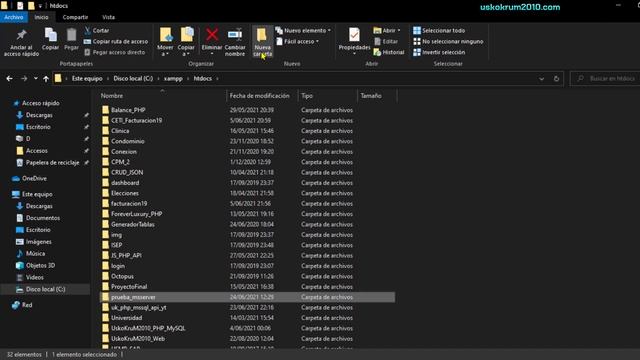Go back with the left arrow
Viewport: 640px width, 360px height.
[x=9, y=78]
